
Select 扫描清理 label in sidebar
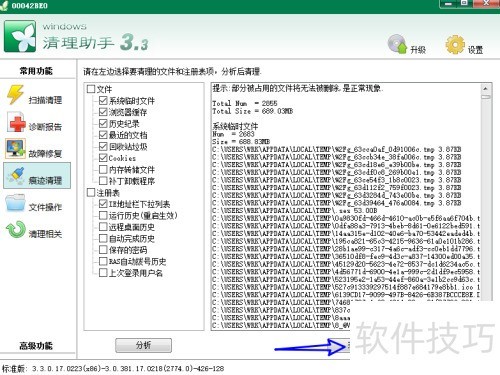[45, 100]
